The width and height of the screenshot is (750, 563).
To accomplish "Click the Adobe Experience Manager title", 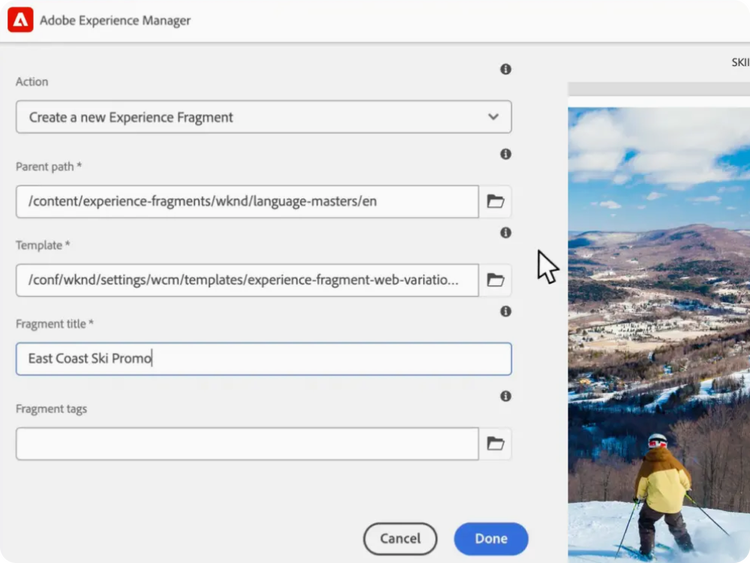I will click(x=115, y=20).
